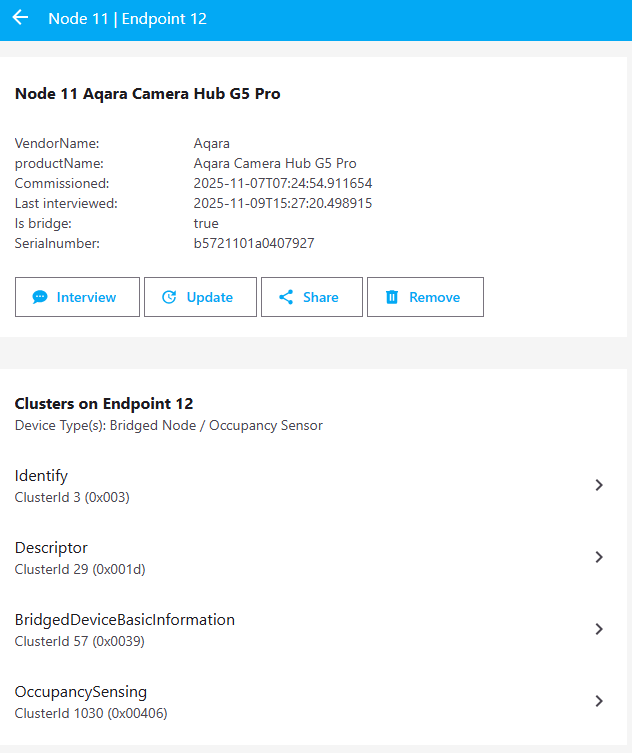Select the Identify cluster name
This screenshot has width=632, height=753.
tap(42, 476)
